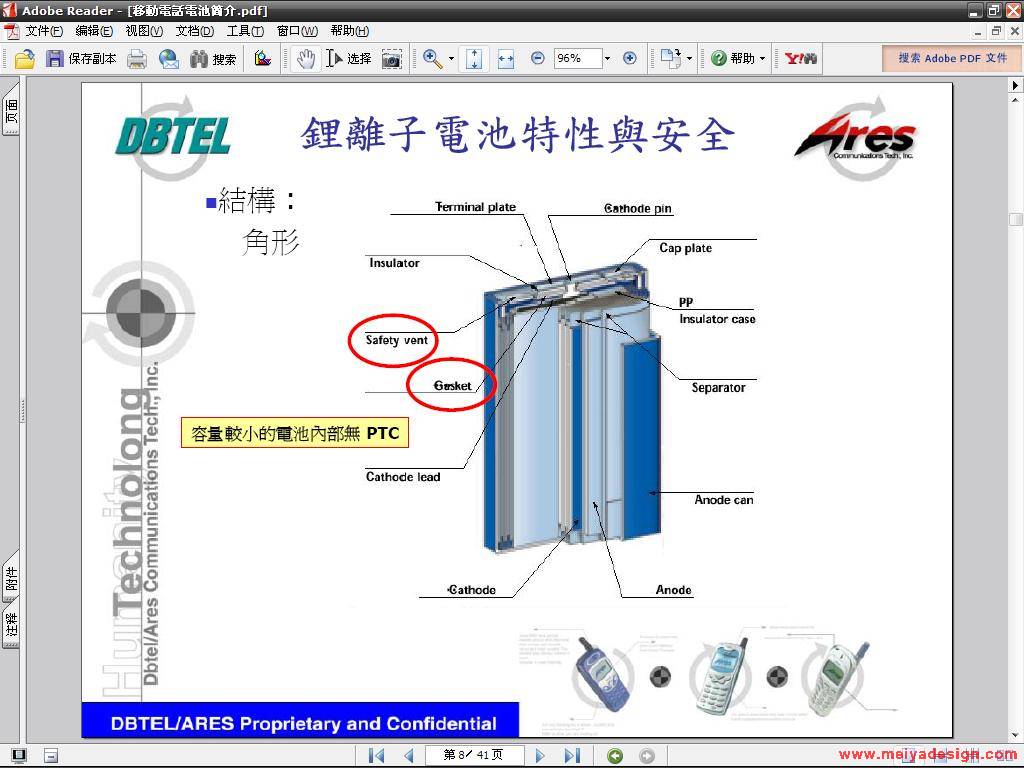Click the single page layout icon
The image size is (1024, 768).
coord(51,756)
